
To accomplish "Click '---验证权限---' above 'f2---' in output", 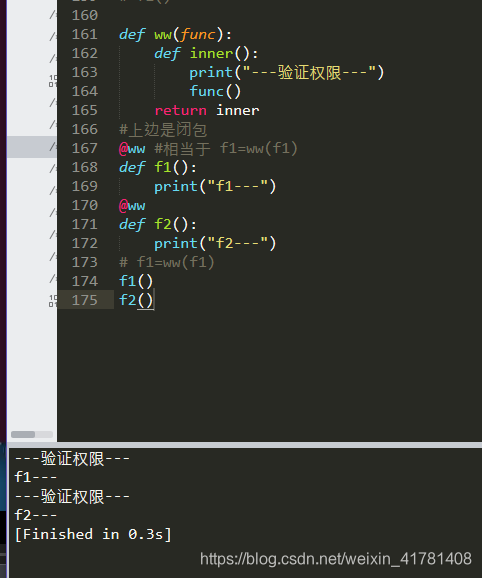I will 72,497.
